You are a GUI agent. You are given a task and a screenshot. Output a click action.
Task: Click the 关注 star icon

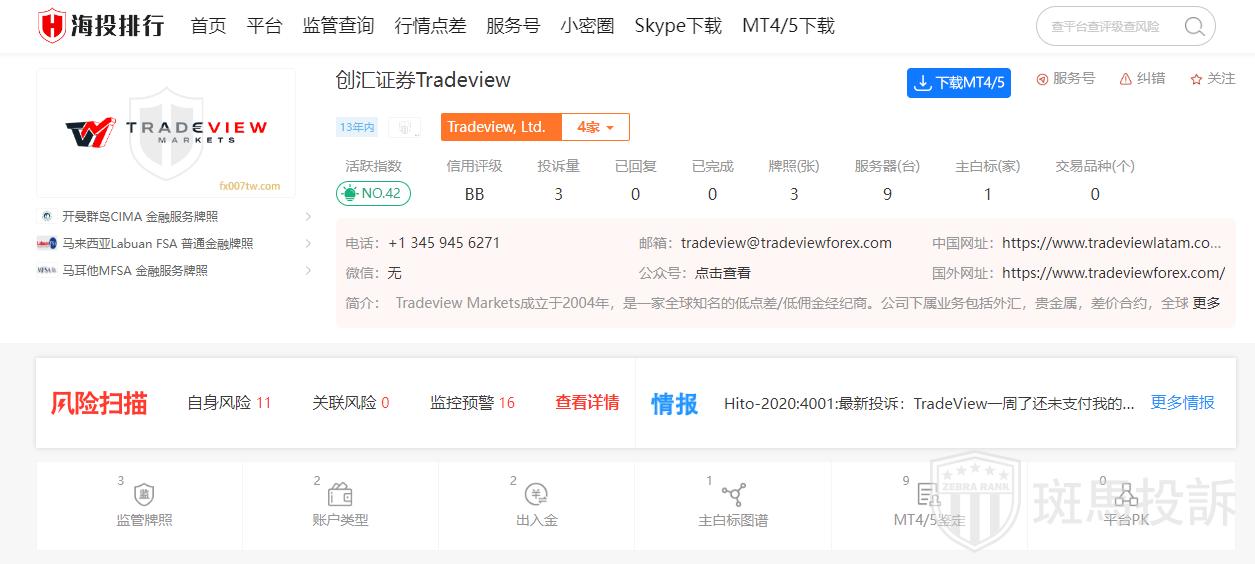point(1196,79)
